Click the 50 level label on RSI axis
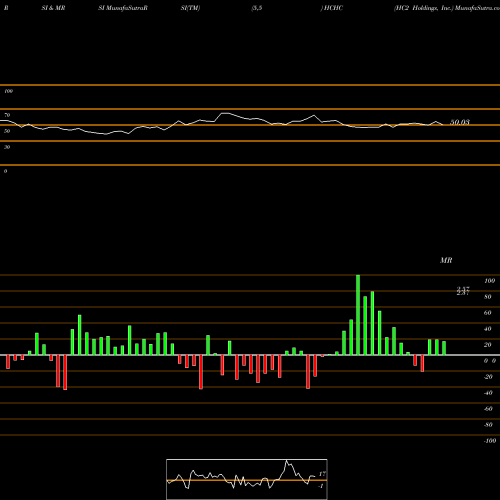 [7, 131]
